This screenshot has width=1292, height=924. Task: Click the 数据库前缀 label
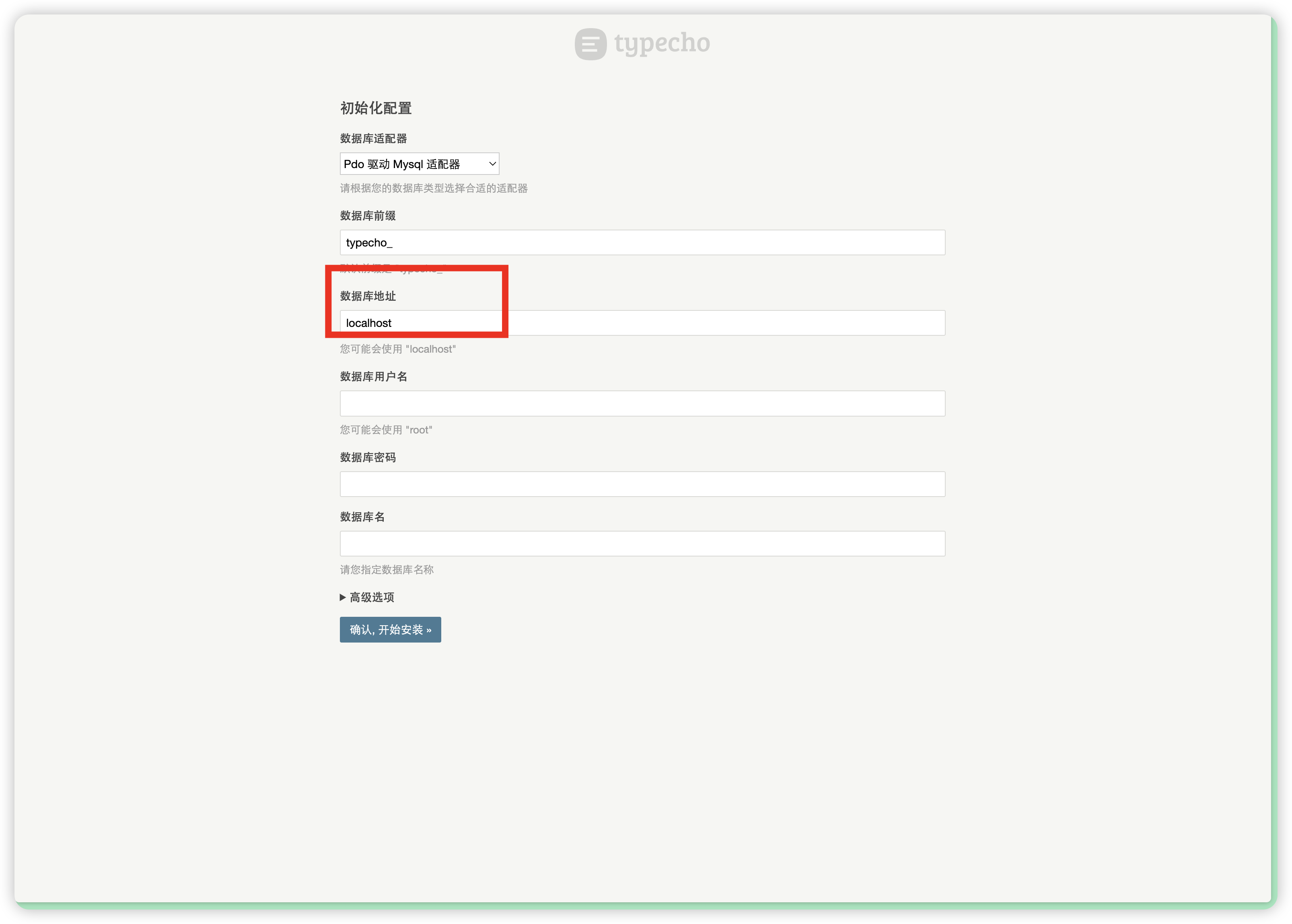point(368,216)
